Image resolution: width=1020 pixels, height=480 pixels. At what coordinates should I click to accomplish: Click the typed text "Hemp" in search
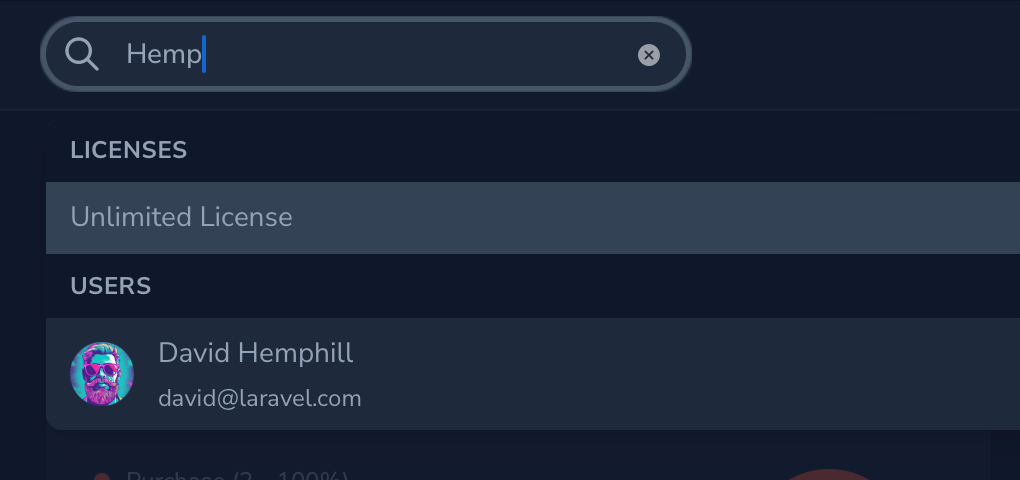[x=163, y=54]
